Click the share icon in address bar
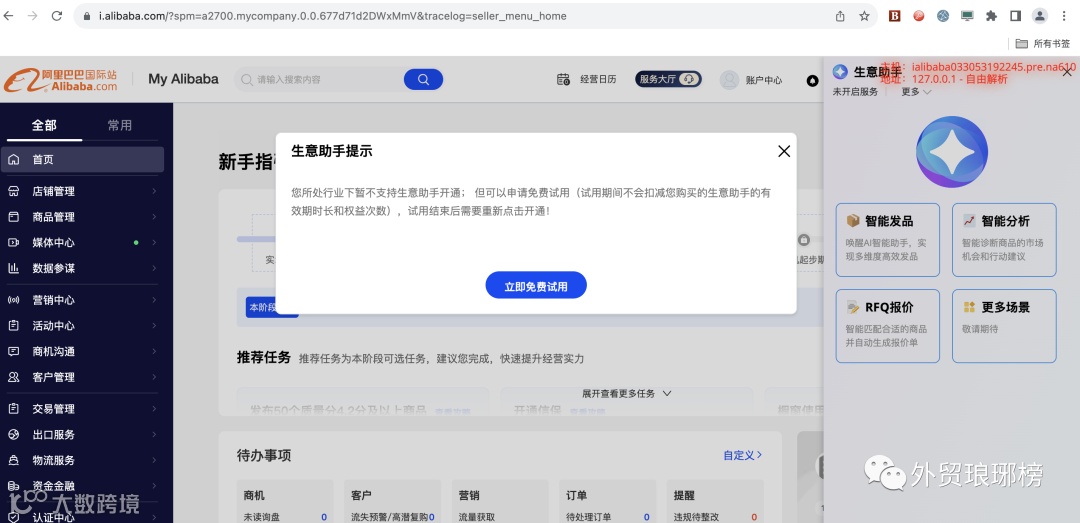This screenshot has height=523, width=1080. click(840, 16)
